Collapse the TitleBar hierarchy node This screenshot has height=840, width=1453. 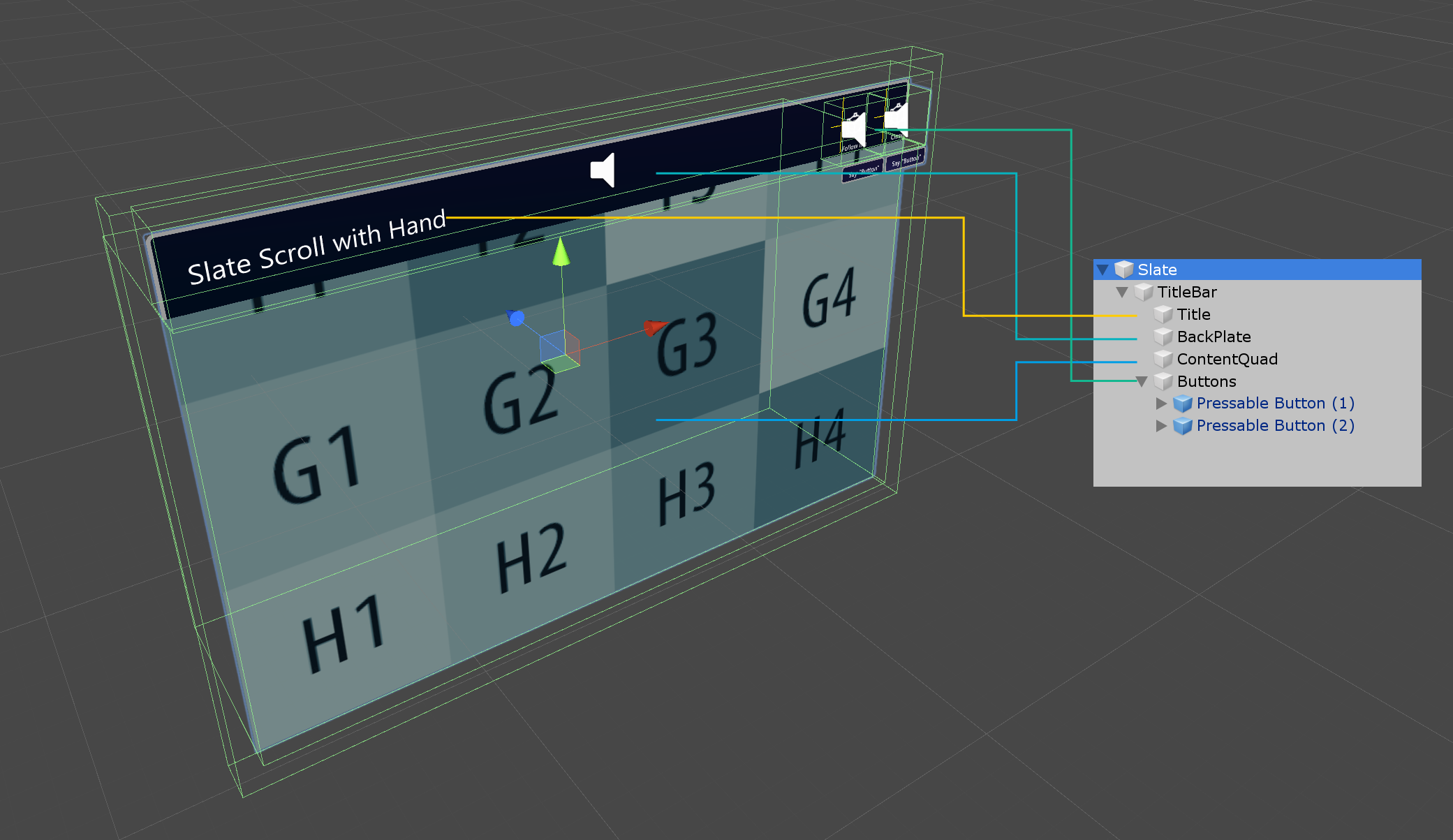tap(1122, 292)
